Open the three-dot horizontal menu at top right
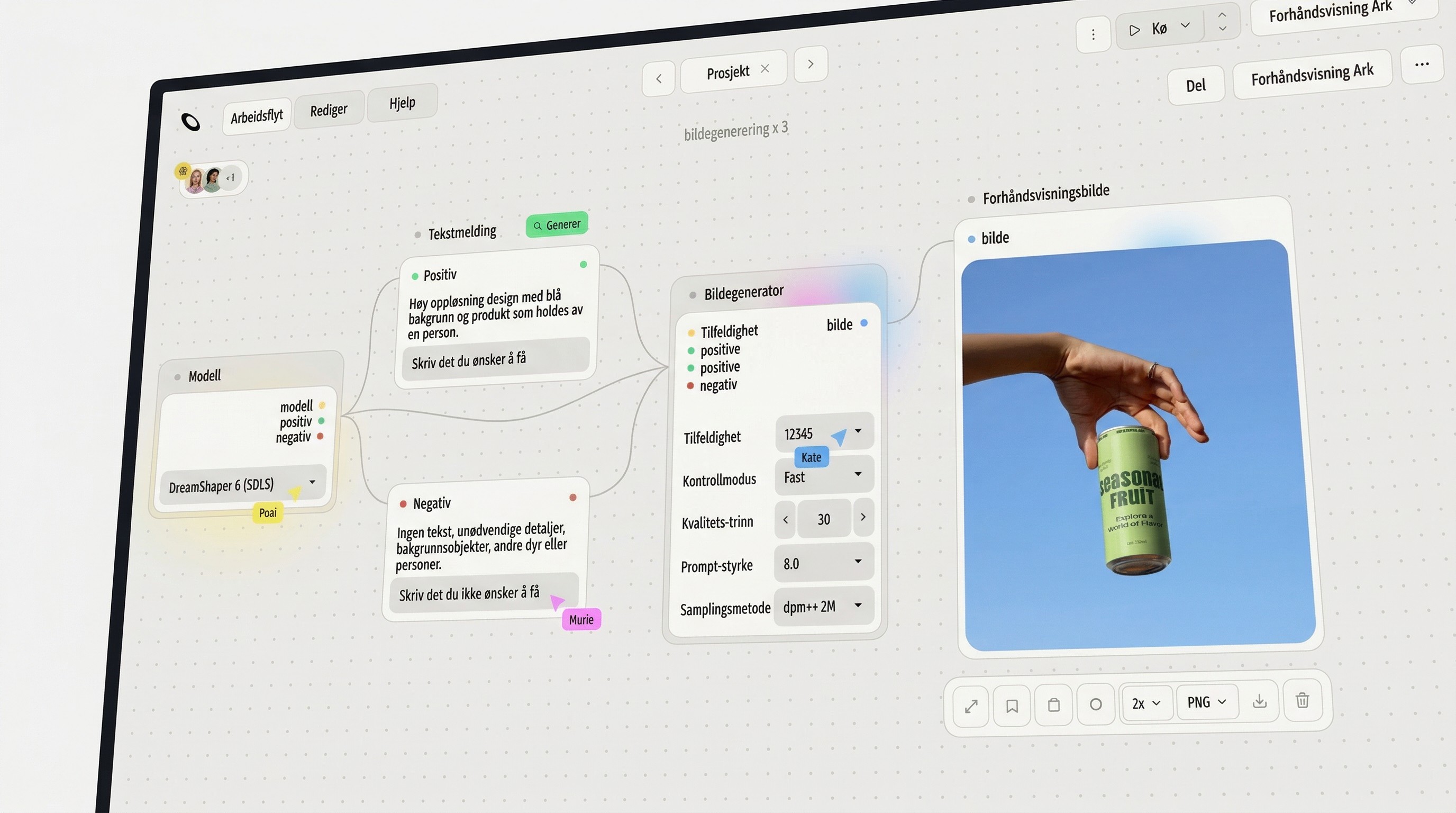 pyautogui.click(x=1422, y=65)
